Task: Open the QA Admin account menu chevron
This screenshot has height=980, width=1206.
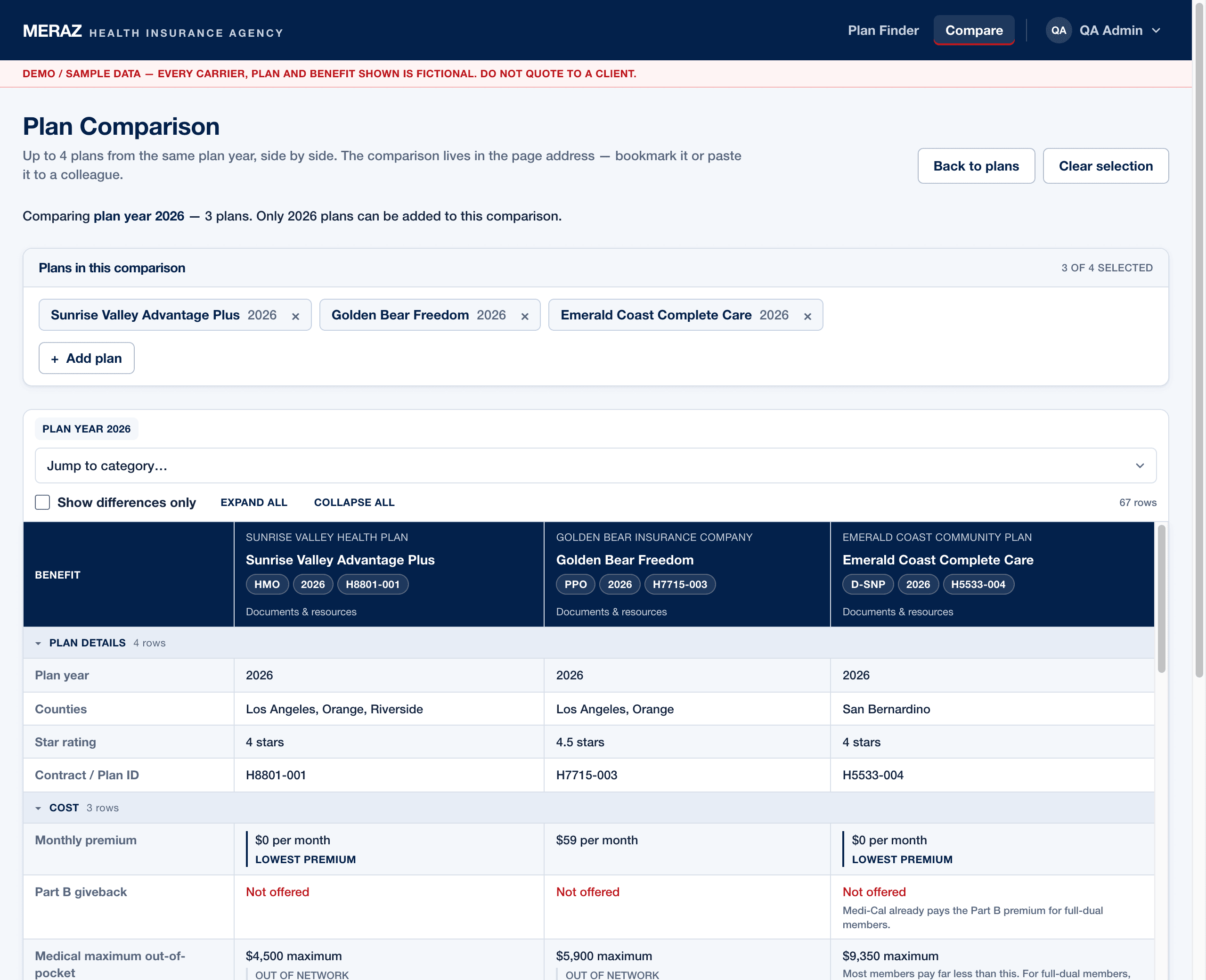Action: [x=1156, y=31]
